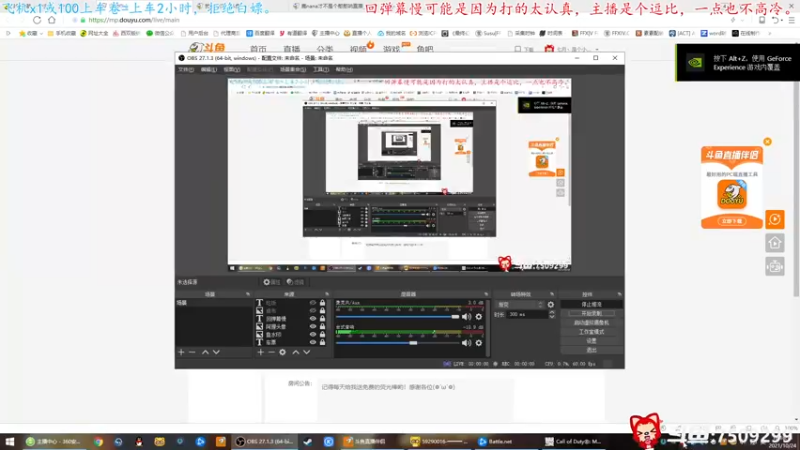
Task: Toggle visibility of the 阿狸头像 source
Action: [x=313, y=327]
